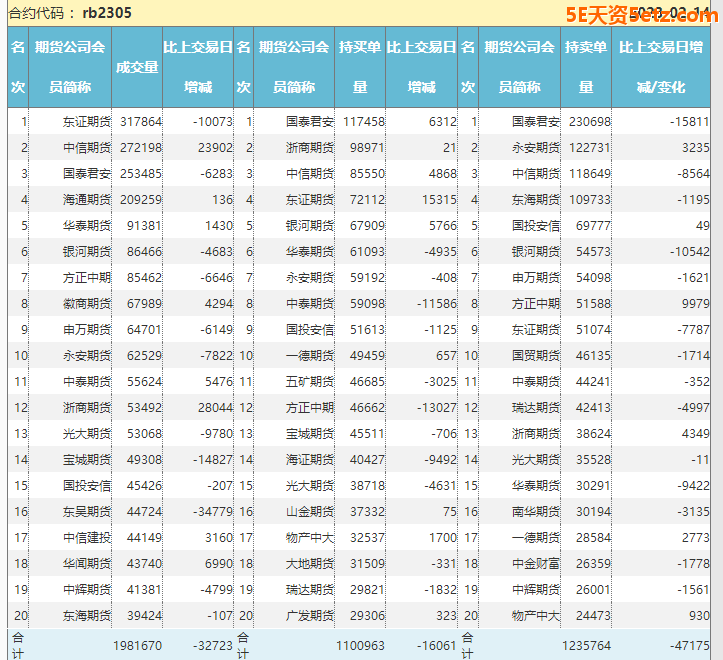Click 徽商期货 in the volume ranking
The image size is (723, 660).
(x=87, y=304)
